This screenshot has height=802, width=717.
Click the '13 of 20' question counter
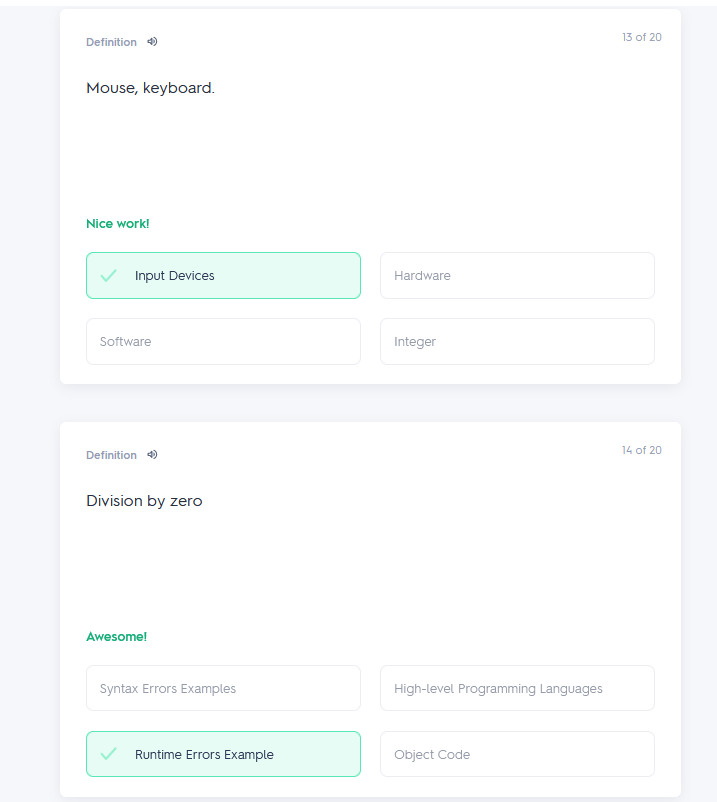[x=642, y=37]
